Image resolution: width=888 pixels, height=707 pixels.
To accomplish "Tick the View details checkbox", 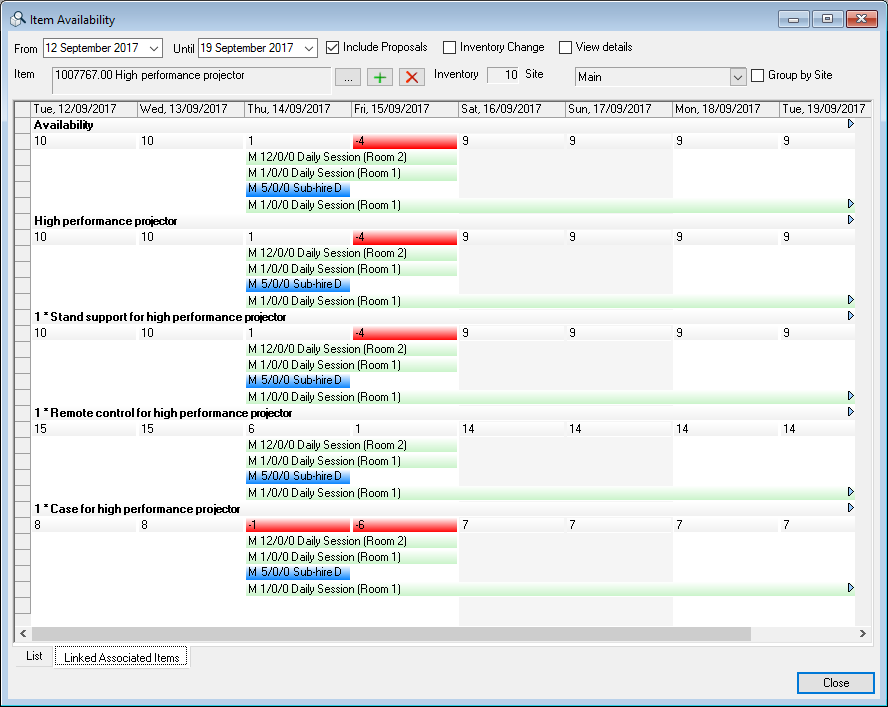I will (x=565, y=47).
